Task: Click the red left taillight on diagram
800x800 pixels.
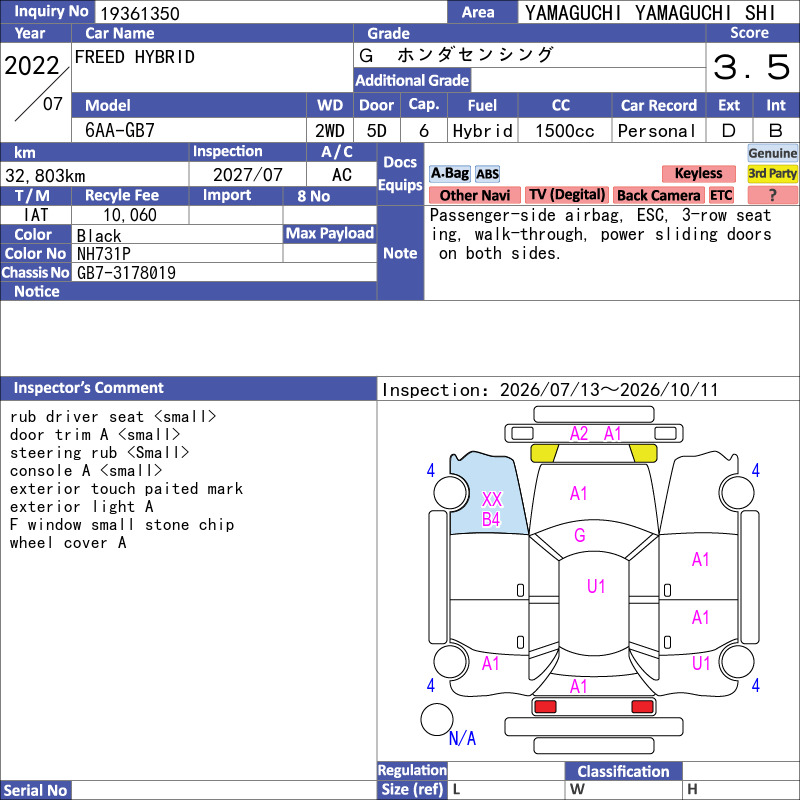Action: tap(545, 707)
